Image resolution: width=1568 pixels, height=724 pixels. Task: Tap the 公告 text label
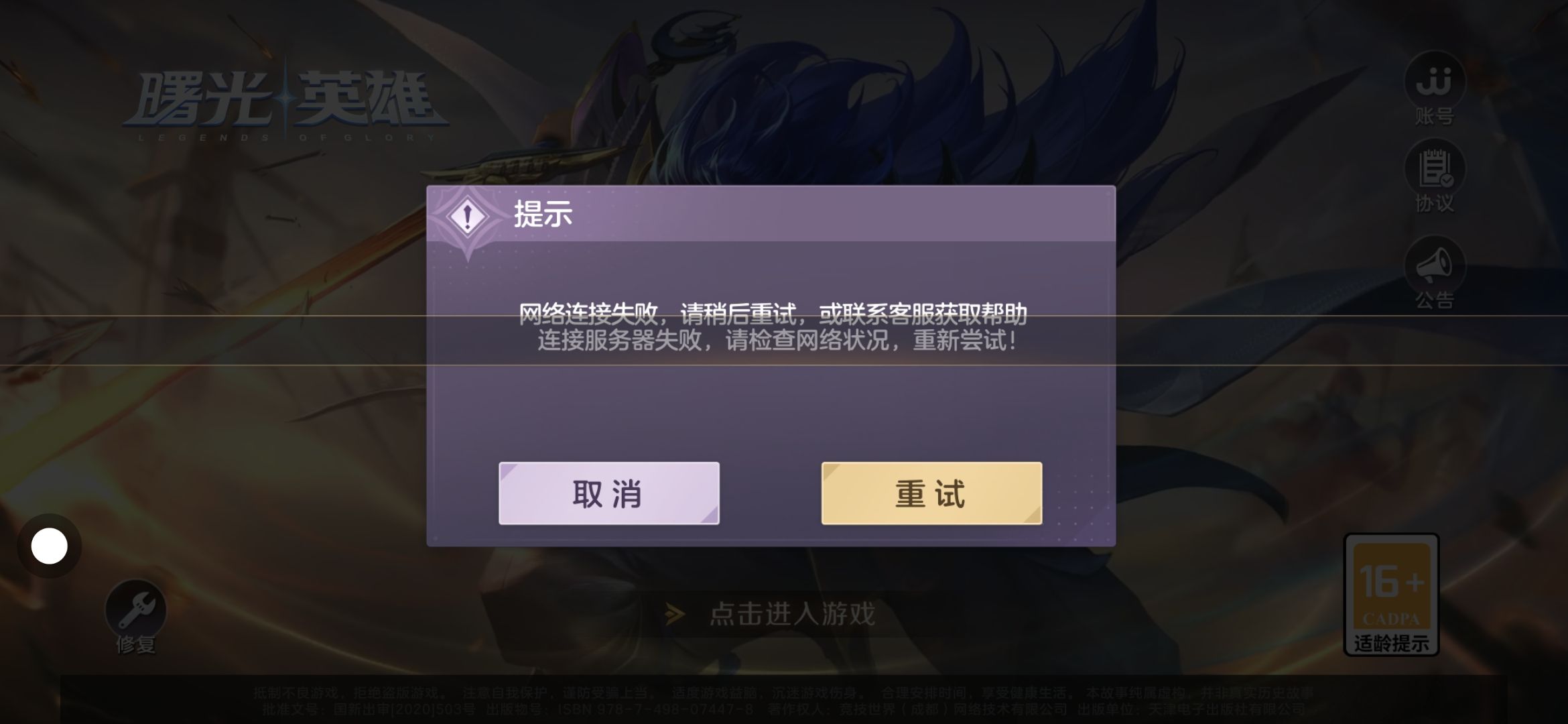1435,300
